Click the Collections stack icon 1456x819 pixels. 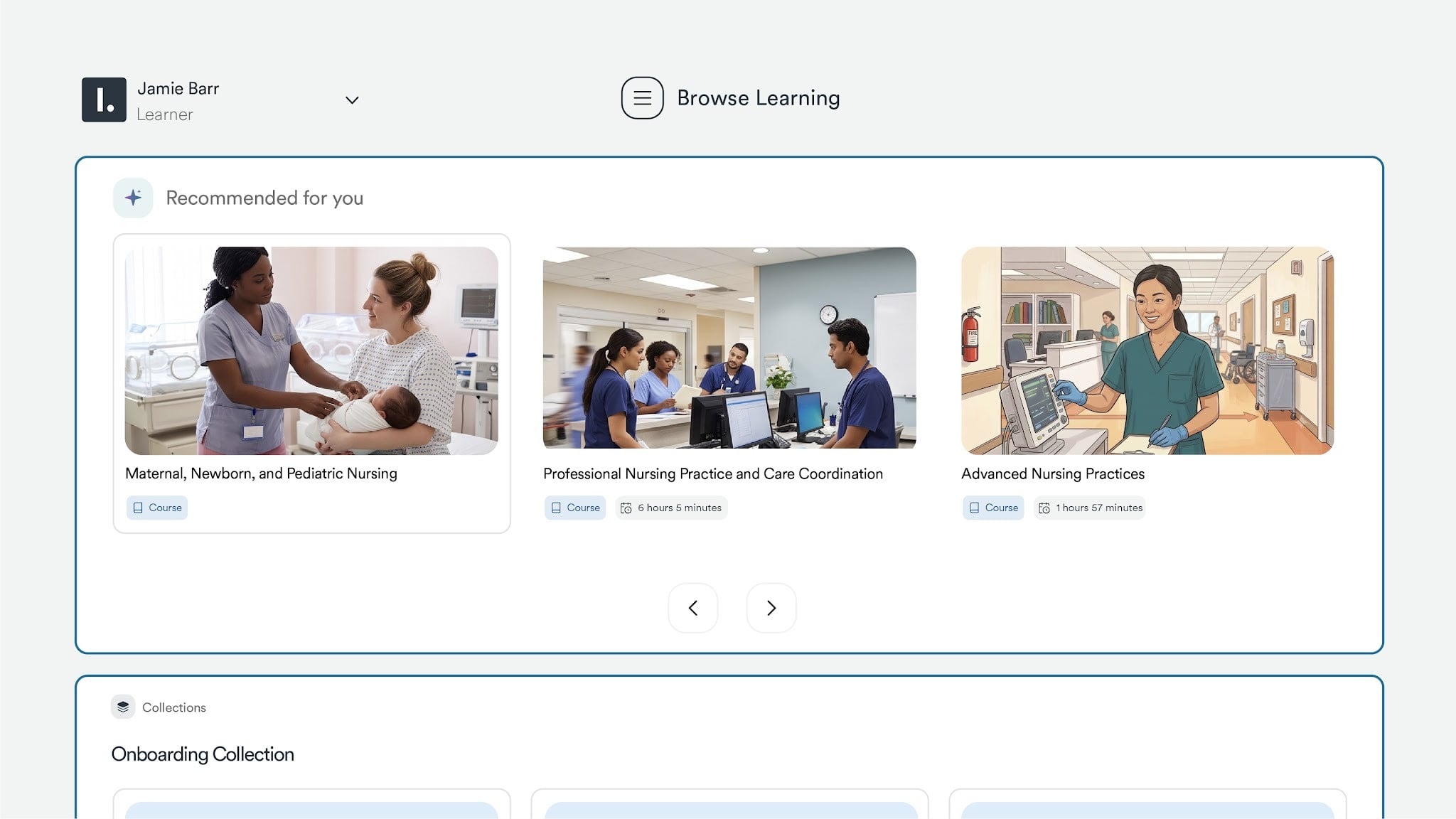[x=123, y=707]
